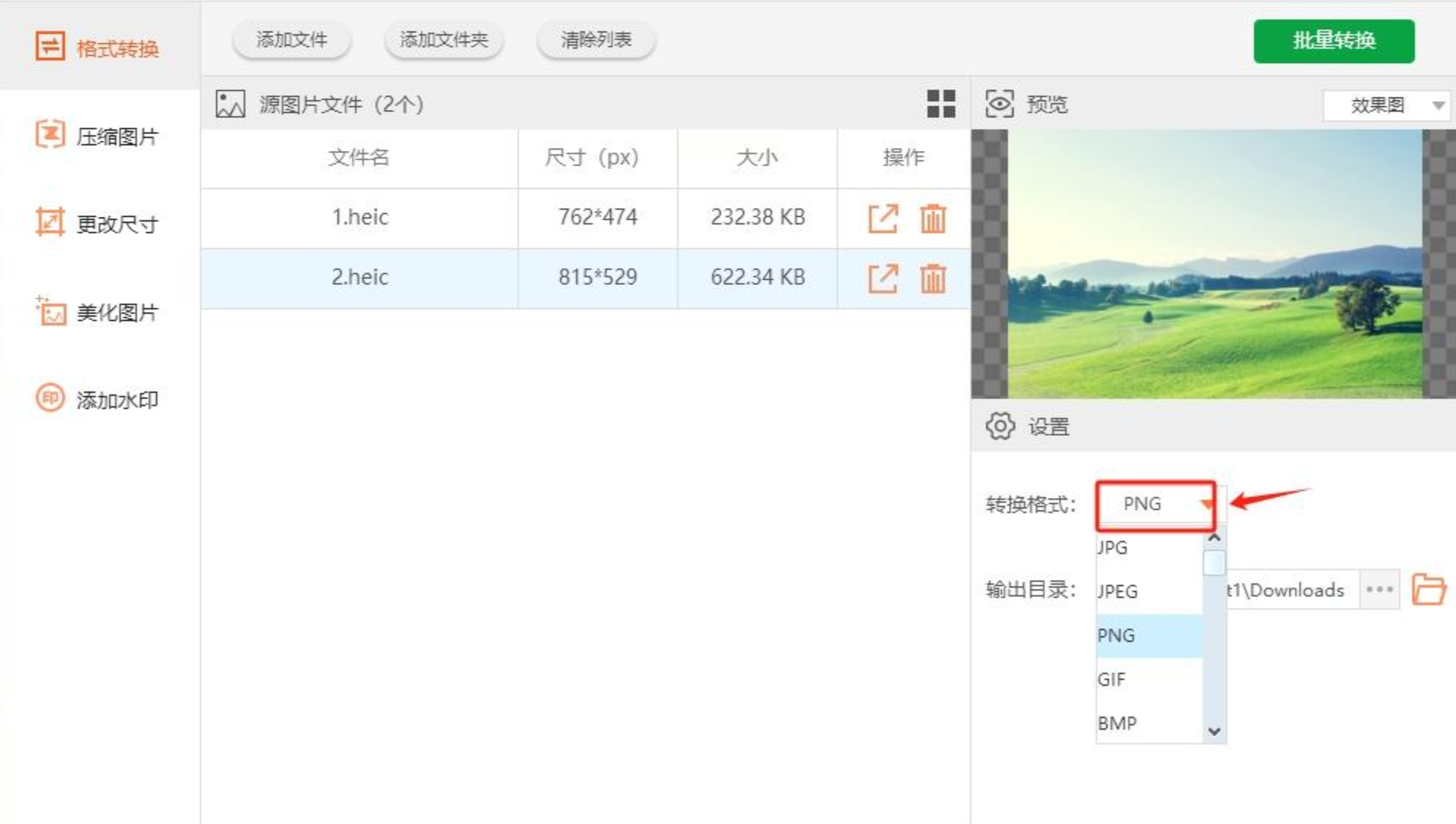This screenshot has width=1456, height=824.
Task: Click the 压缩图片 compress icon in the sidebar
Action: pyautogui.click(x=50, y=136)
